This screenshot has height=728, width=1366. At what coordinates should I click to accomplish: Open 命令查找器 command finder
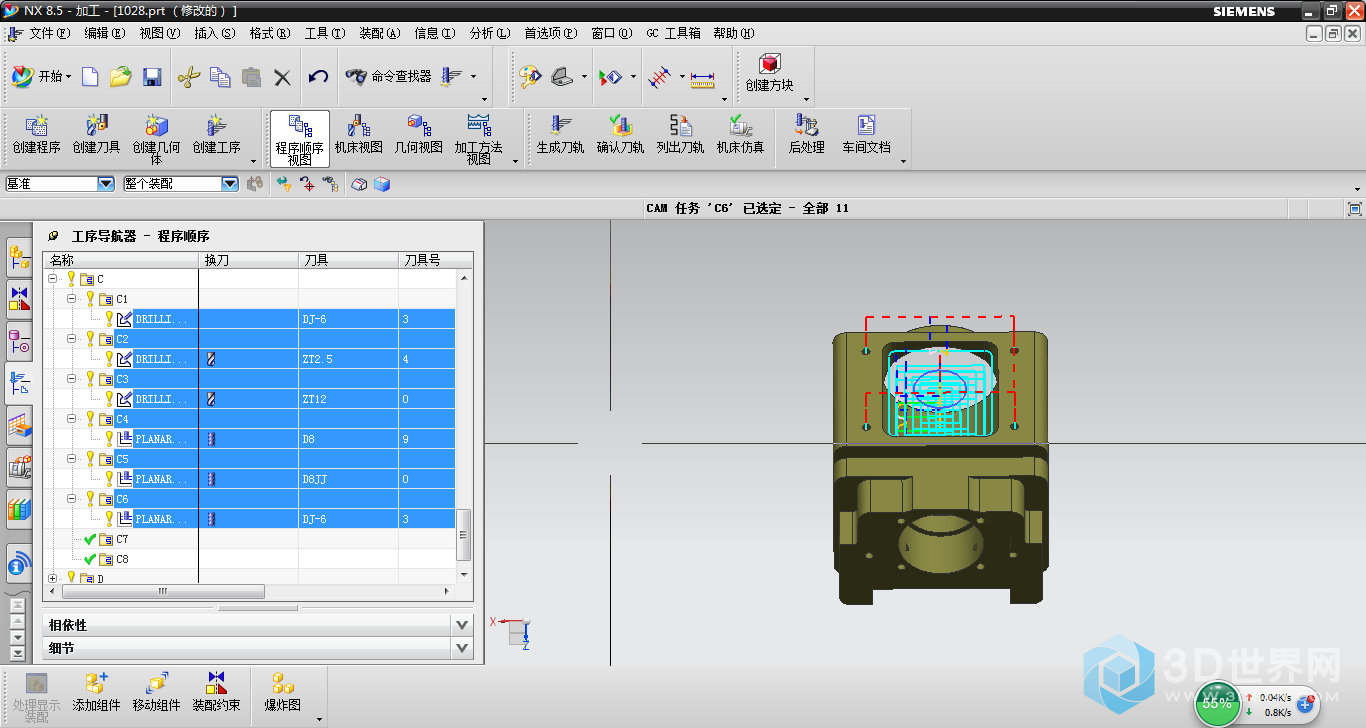[389, 76]
